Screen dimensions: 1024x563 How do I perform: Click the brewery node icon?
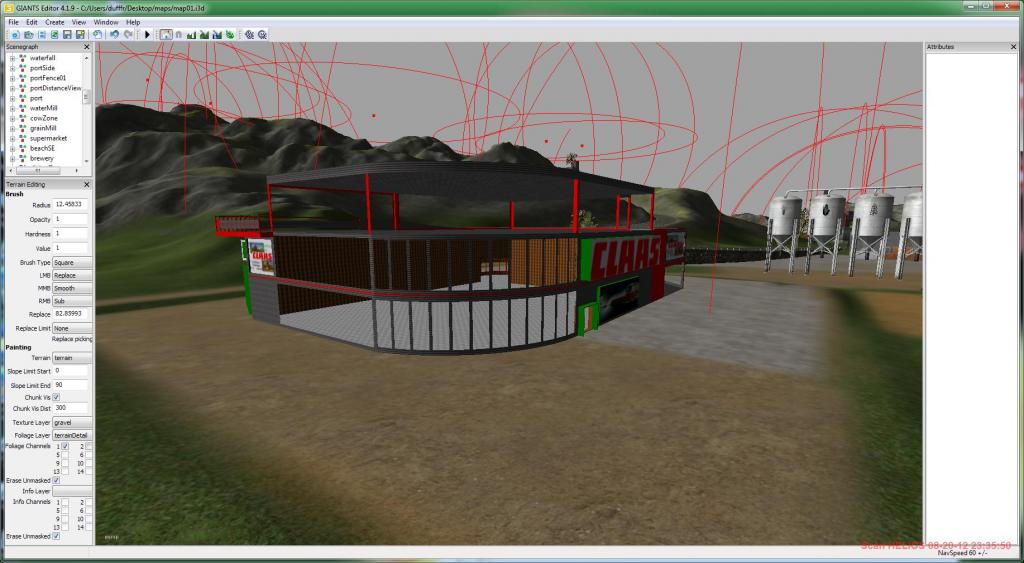[x=23, y=158]
